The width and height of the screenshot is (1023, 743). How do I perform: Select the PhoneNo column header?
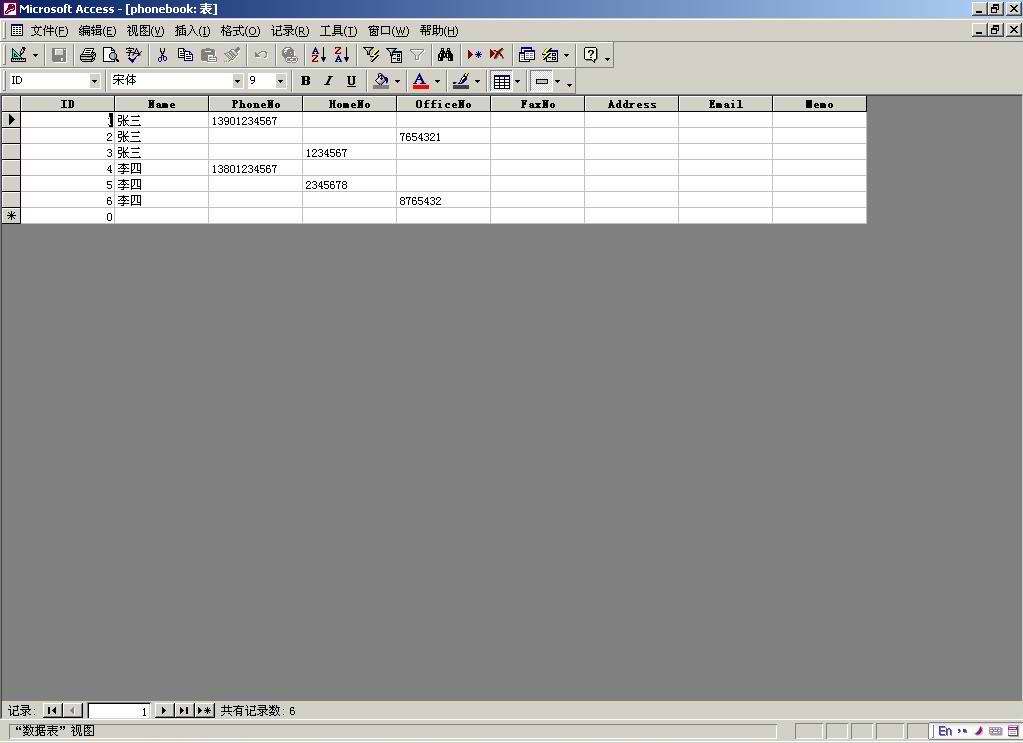(x=256, y=104)
